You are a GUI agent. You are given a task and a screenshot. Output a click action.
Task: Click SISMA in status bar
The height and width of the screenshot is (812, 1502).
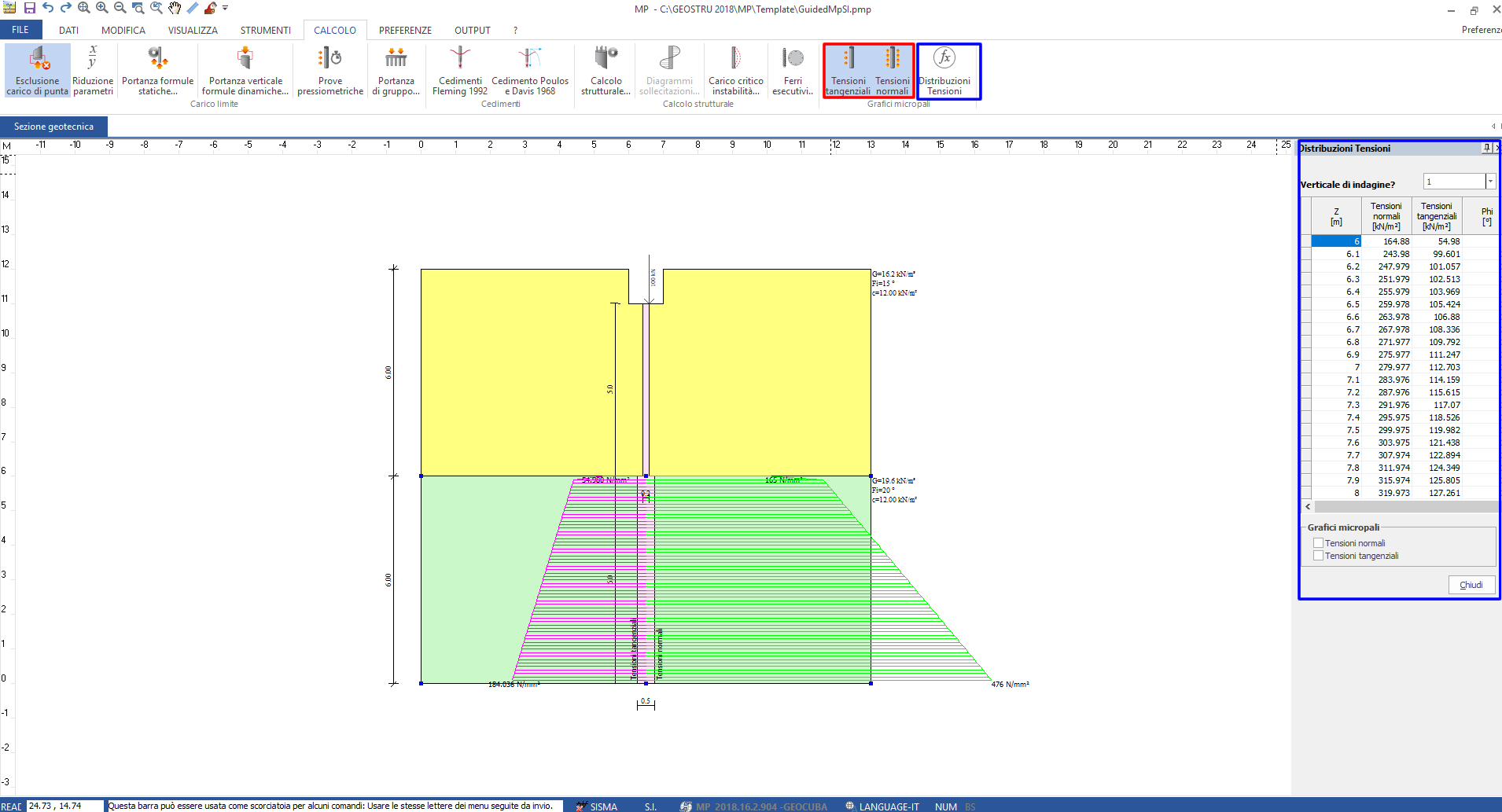click(x=597, y=806)
